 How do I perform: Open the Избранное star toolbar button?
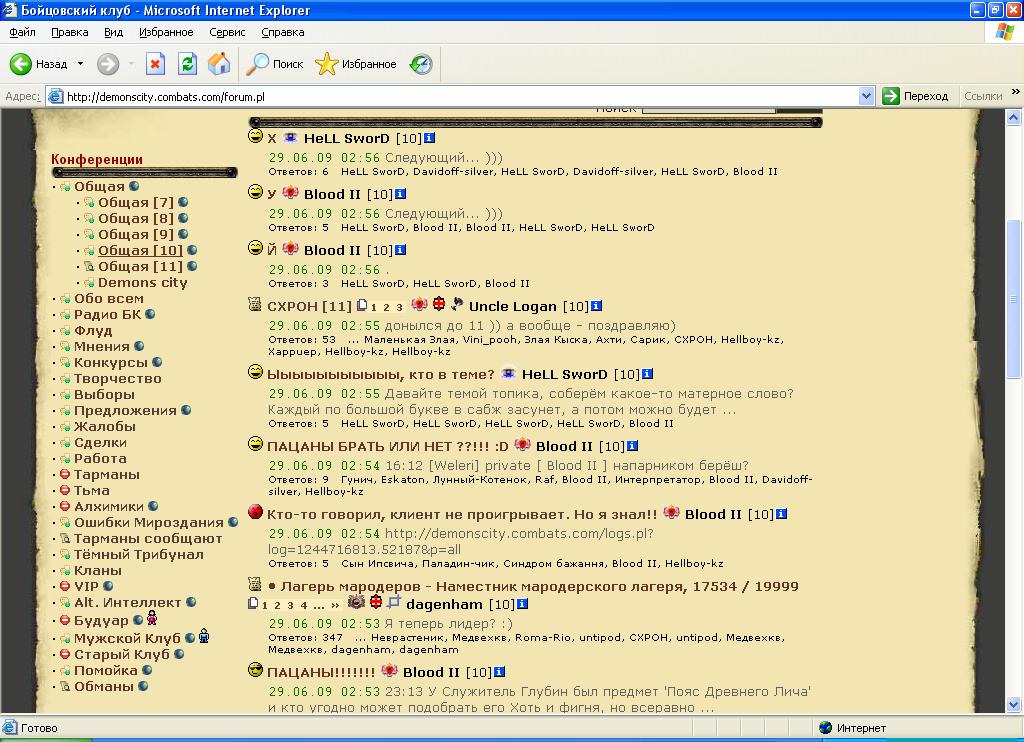[356, 64]
